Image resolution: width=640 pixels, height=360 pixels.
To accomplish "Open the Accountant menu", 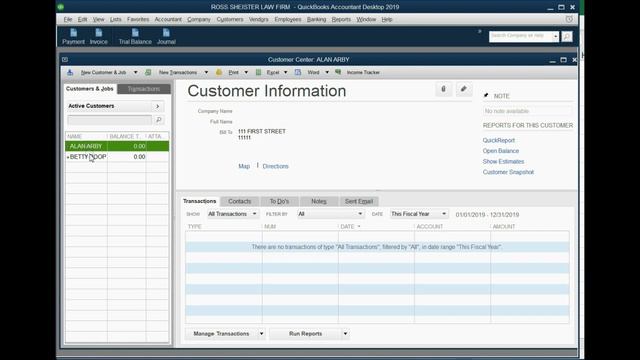I will coord(168,19).
